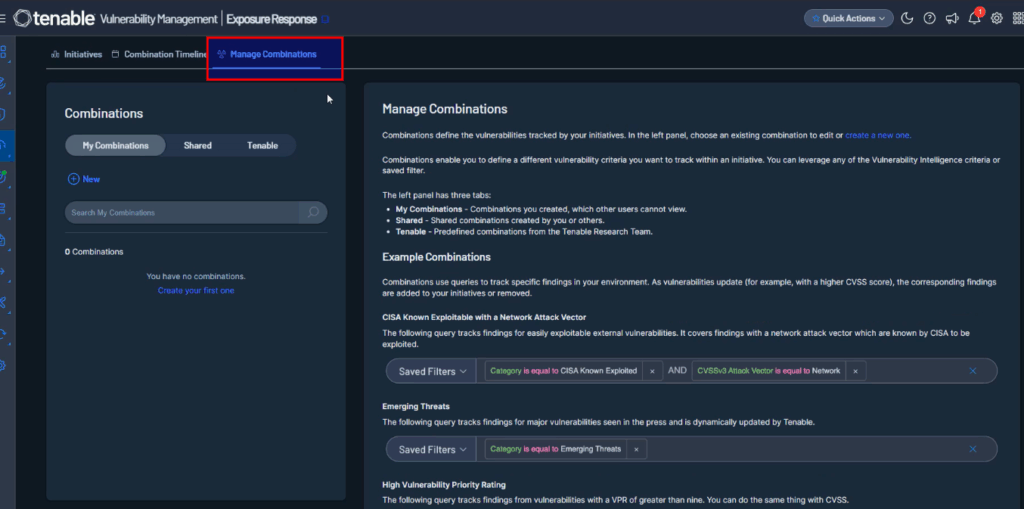Image resolution: width=1024 pixels, height=509 pixels.
Task: Click the magnifier icon in combinations search
Action: point(313,212)
